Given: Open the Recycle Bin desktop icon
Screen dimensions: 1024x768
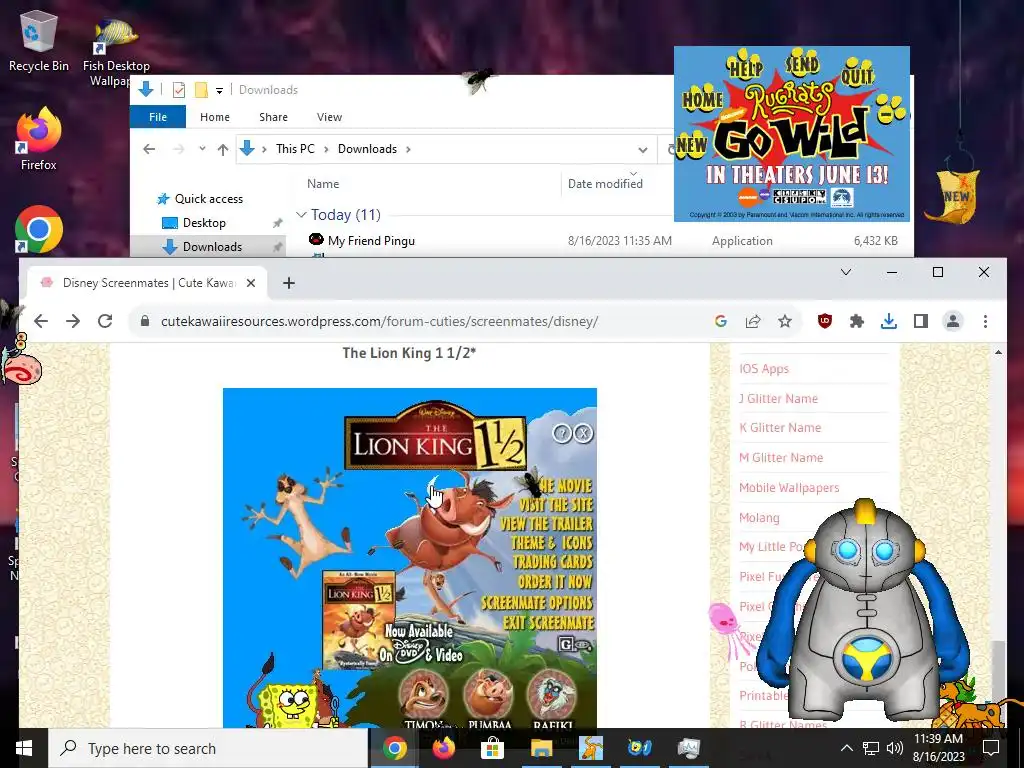Looking at the screenshot, I should click(38, 42).
